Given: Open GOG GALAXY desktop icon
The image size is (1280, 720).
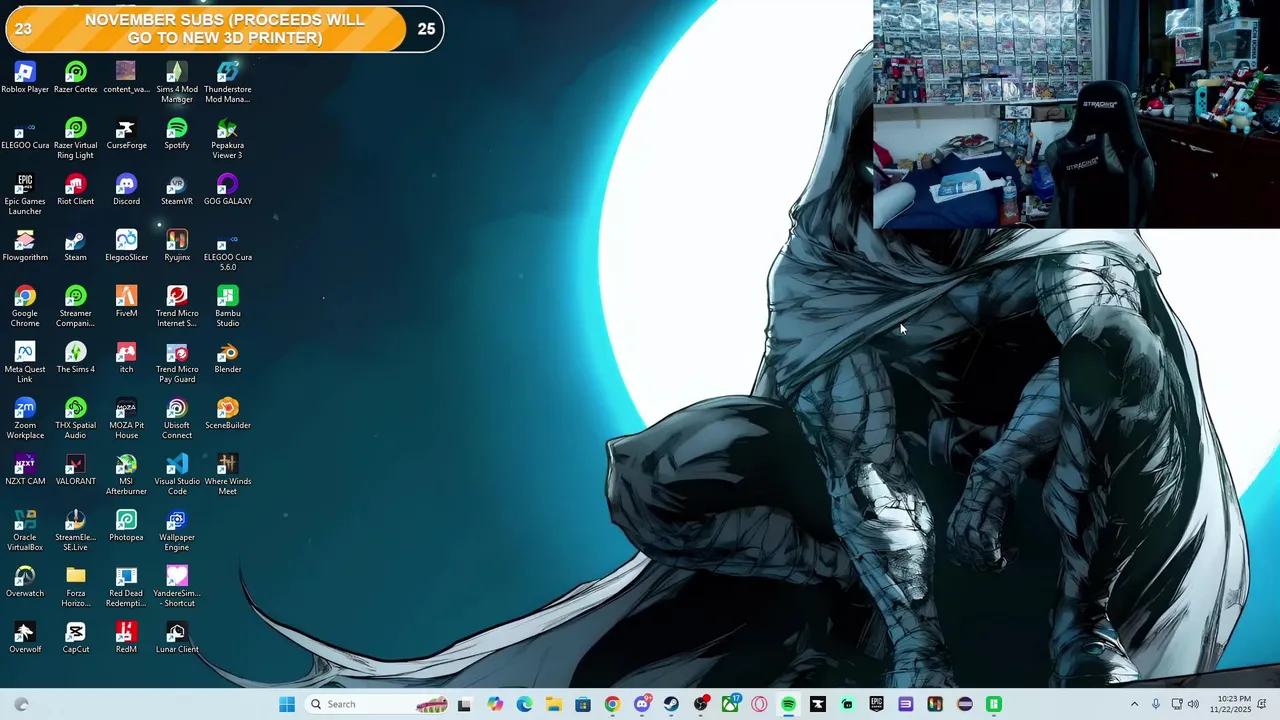Looking at the screenshot, I should point(228,190).
